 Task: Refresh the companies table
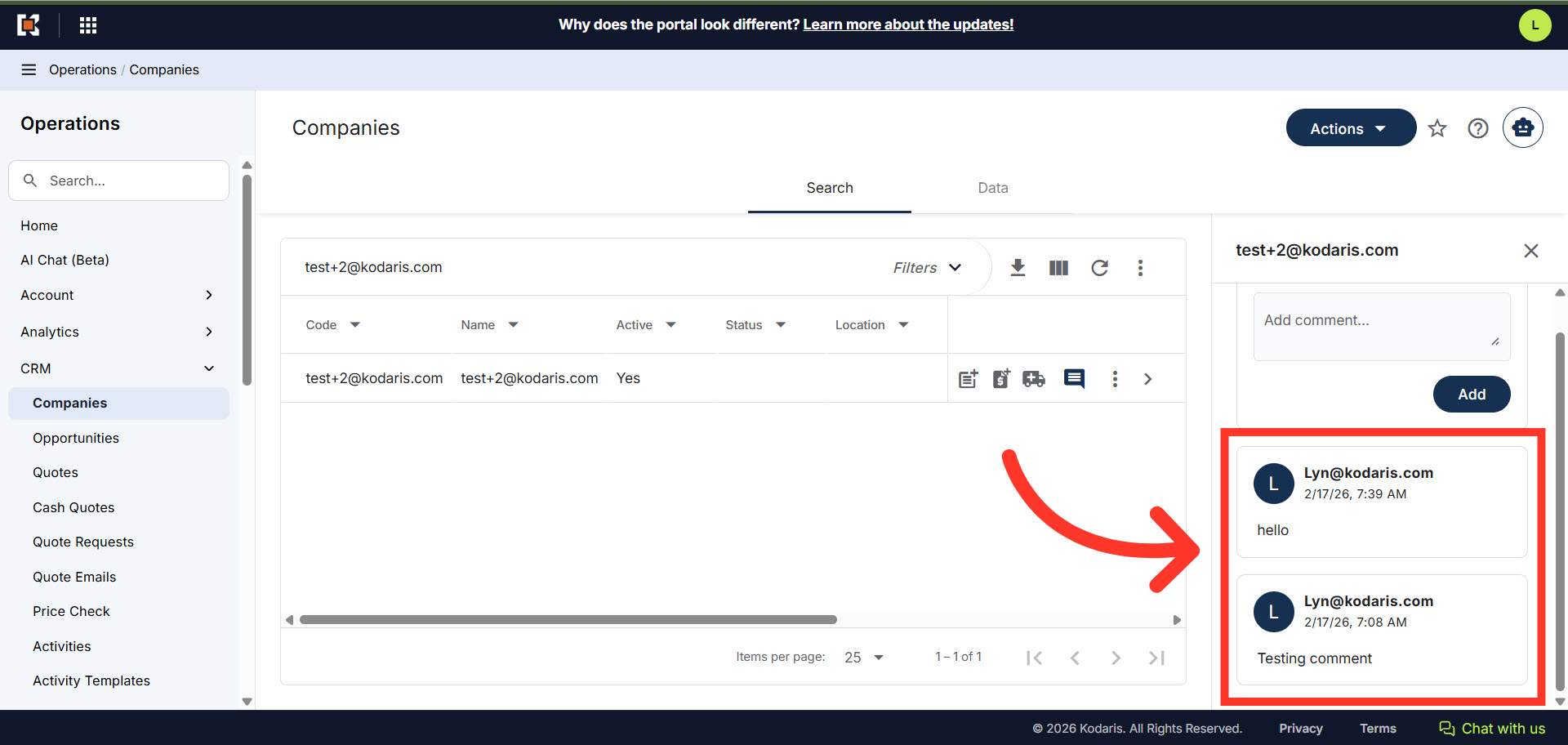click(x=1099, y=267)
